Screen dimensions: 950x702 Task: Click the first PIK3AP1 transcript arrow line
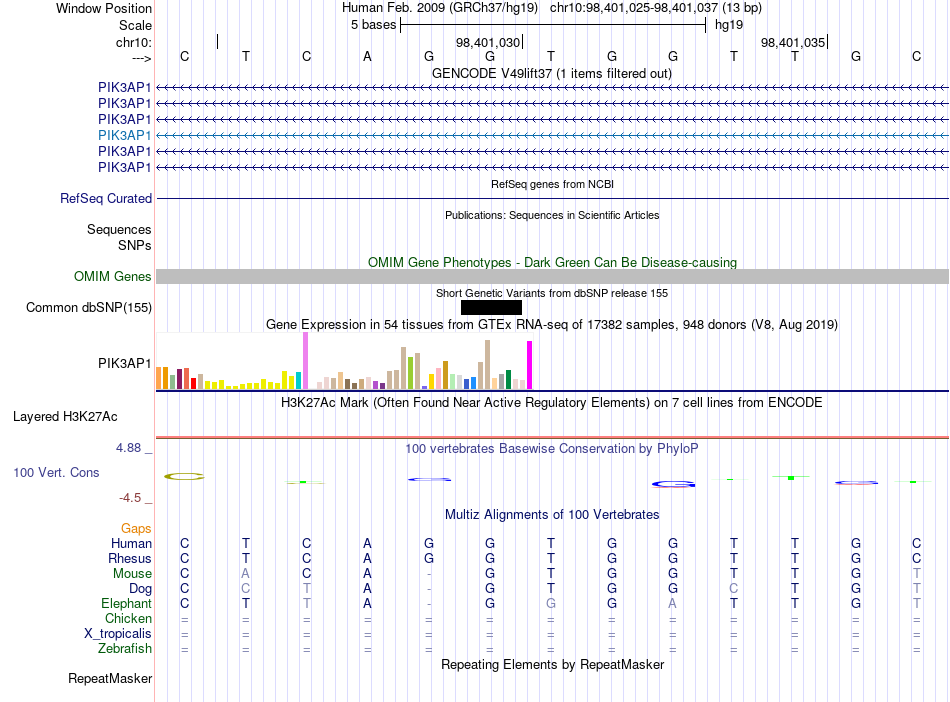point(552,88)
